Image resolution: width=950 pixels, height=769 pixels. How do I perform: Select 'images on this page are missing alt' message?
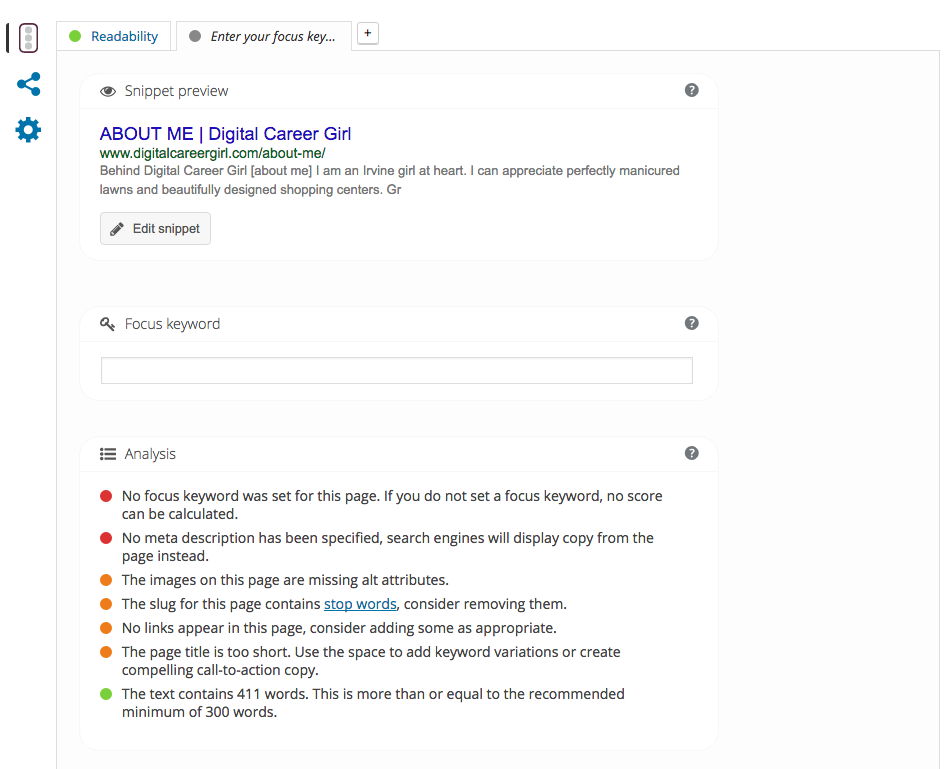click(285, 580)
